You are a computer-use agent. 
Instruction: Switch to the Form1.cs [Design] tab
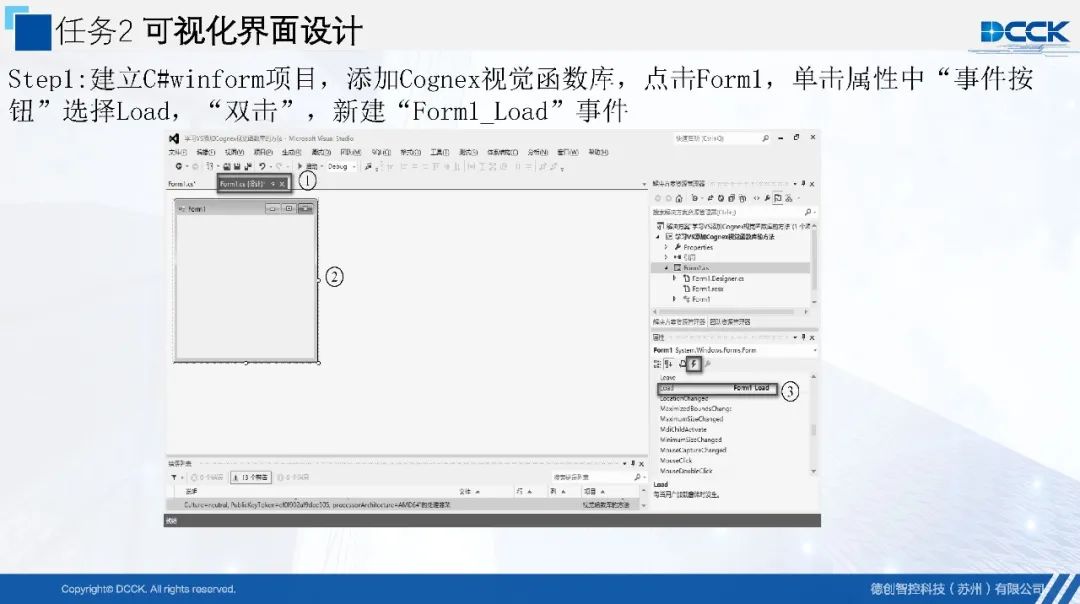point(244,184)
